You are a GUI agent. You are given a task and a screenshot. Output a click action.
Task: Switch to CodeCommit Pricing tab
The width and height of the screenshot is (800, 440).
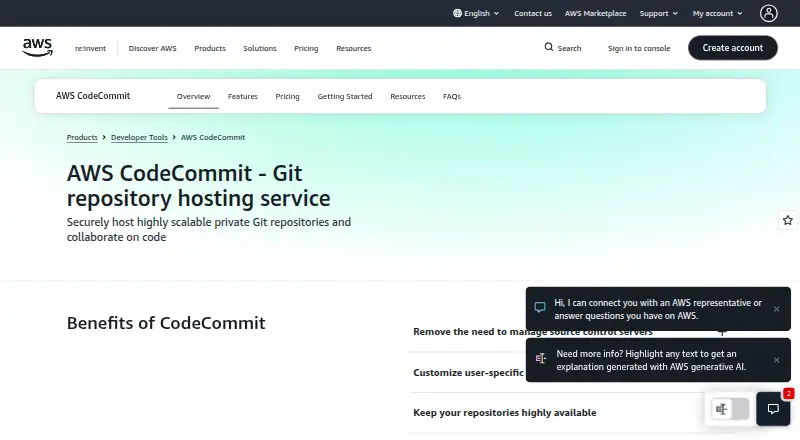click(287, 96)
